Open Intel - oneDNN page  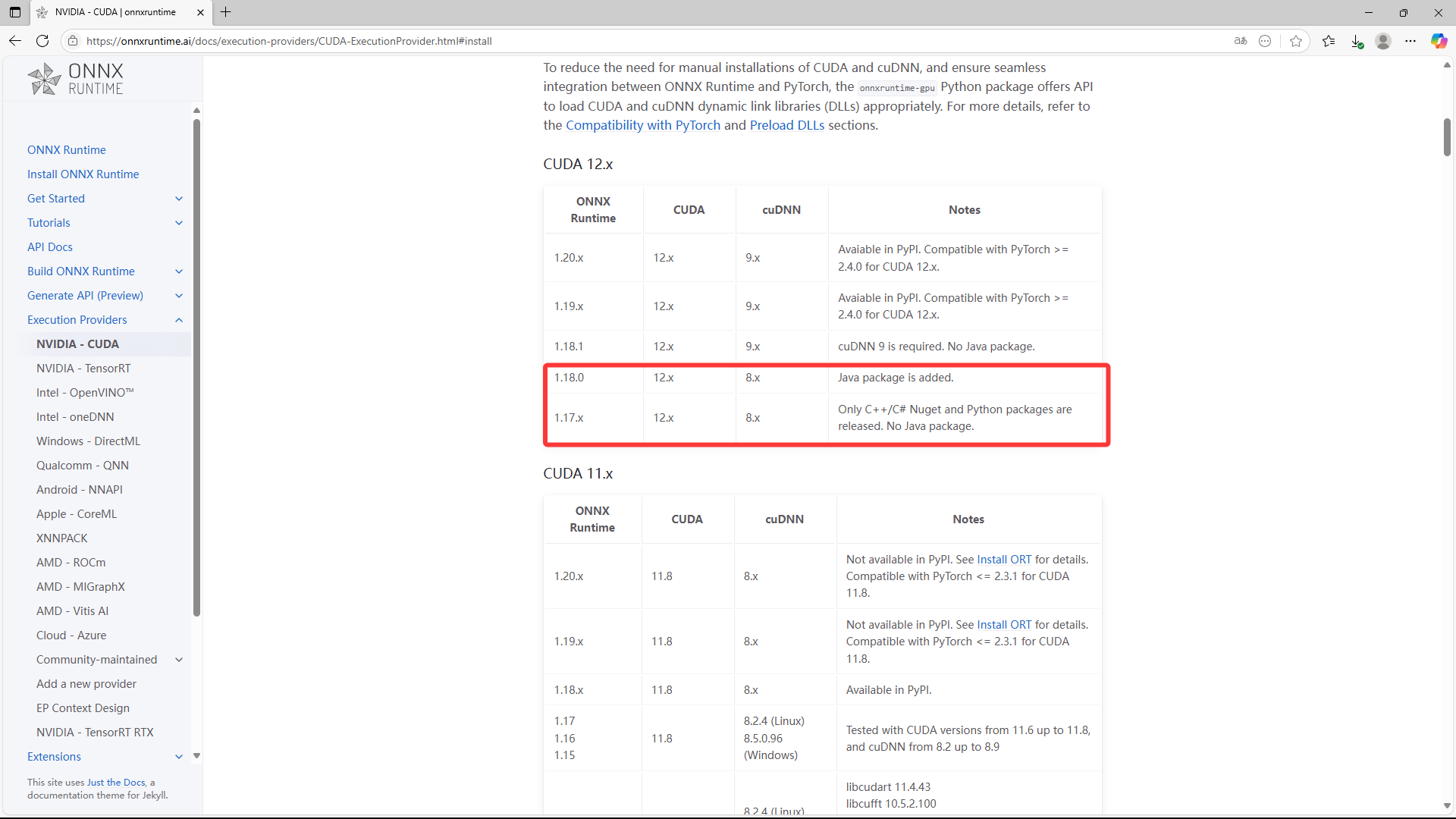[75, 417]
